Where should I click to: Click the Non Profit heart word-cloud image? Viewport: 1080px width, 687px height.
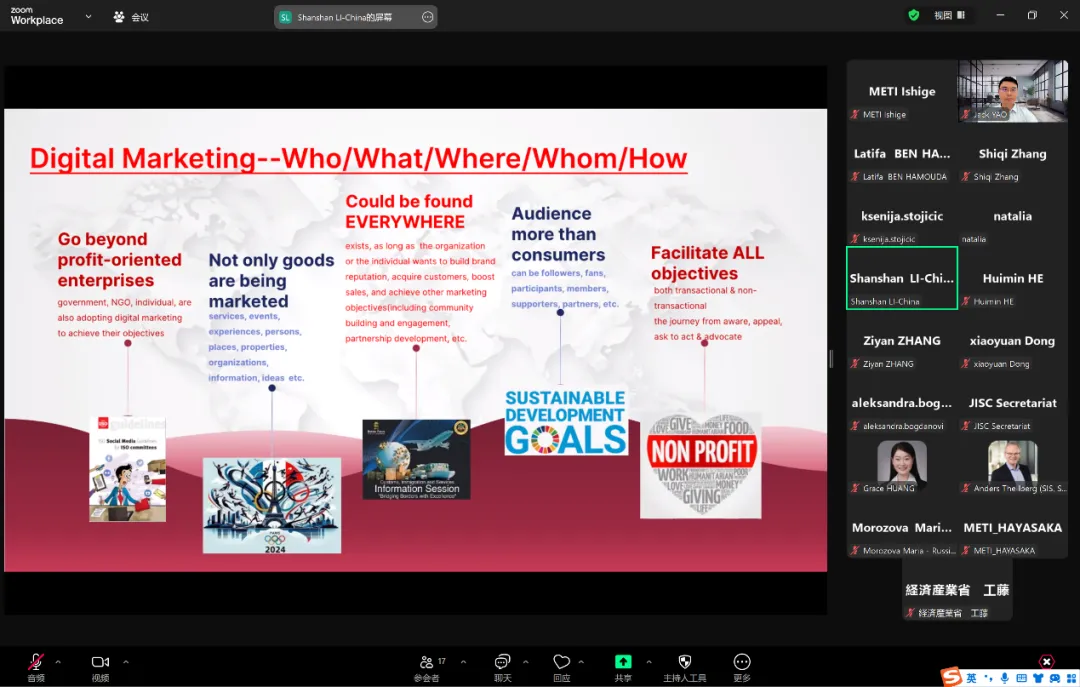[x=700, y=465]
